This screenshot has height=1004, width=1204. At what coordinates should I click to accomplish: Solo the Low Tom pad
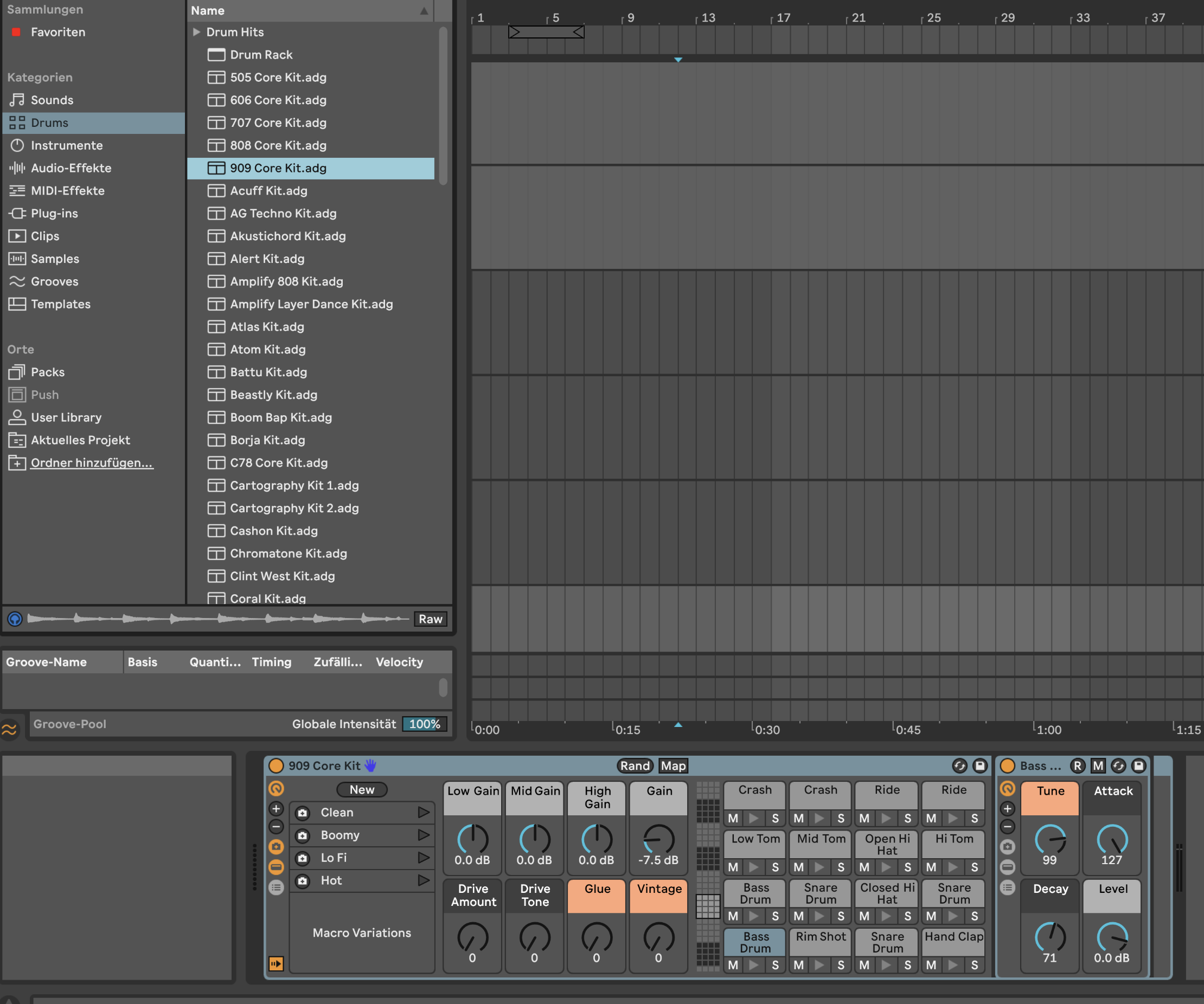(775, 867)
